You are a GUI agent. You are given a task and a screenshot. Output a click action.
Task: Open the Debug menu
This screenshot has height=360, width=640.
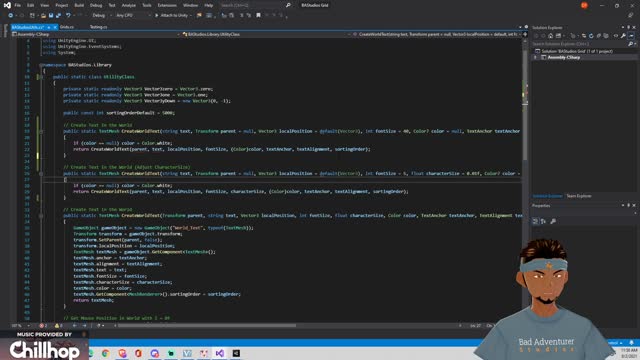(x=96, y=5)
